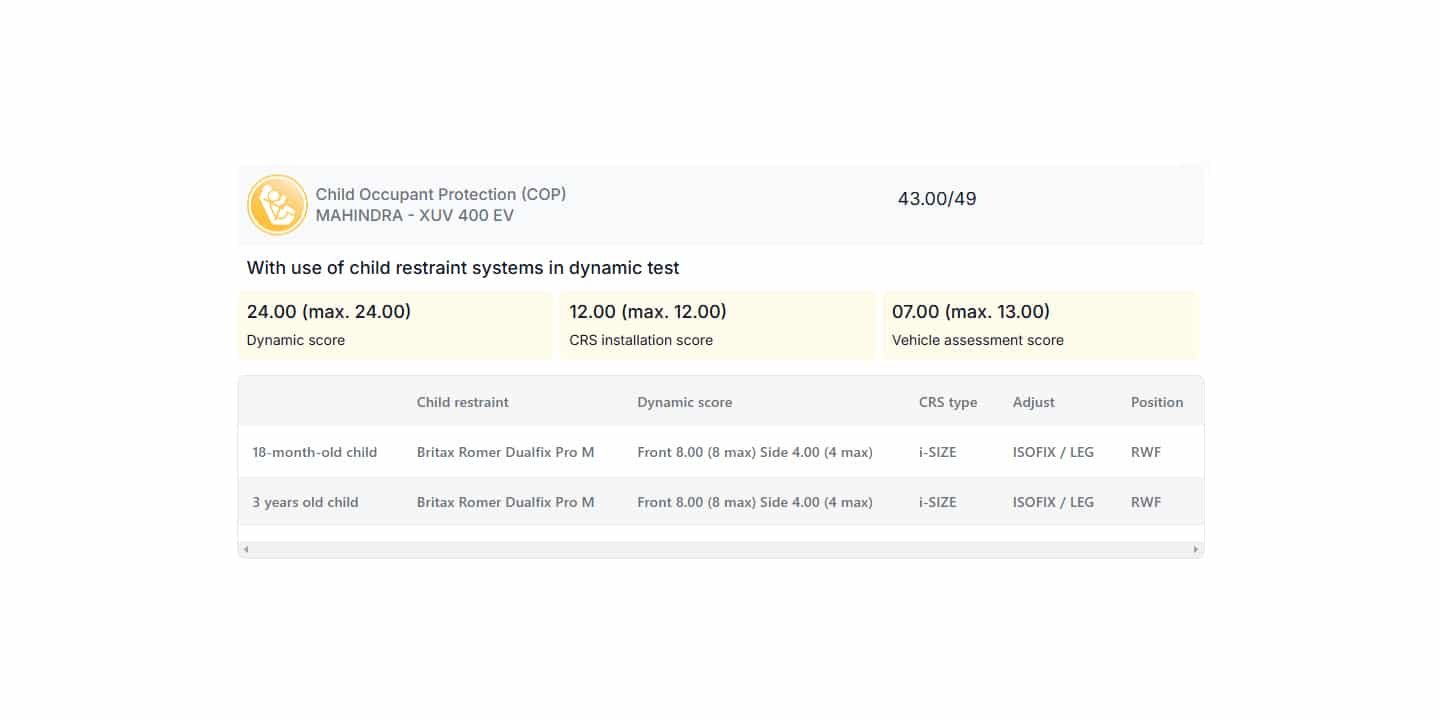This screenshot has width=1440, height=720.
Task: Click the Position column header
Action: [x=1157, y=402]
